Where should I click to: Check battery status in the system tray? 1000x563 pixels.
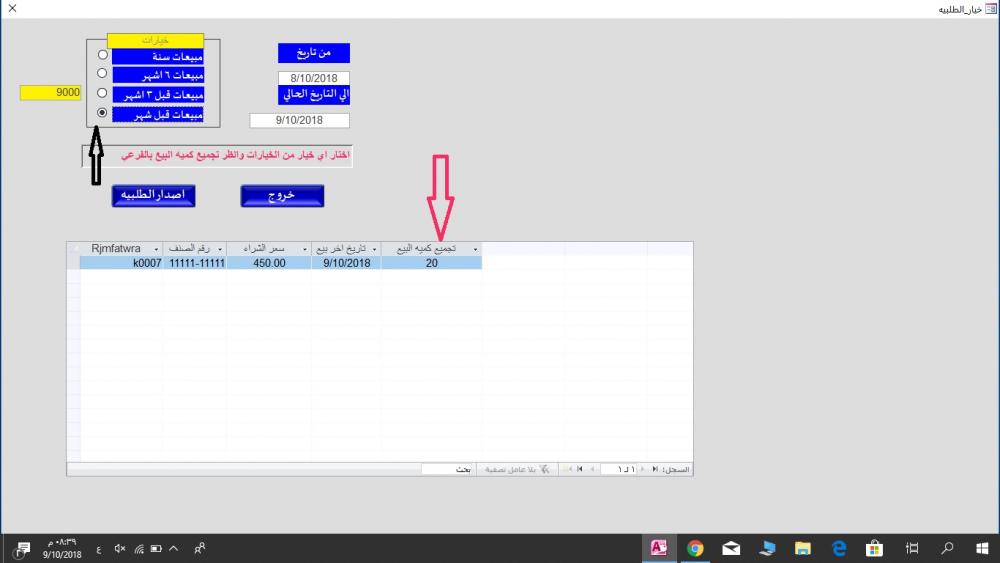coord(156,548)
